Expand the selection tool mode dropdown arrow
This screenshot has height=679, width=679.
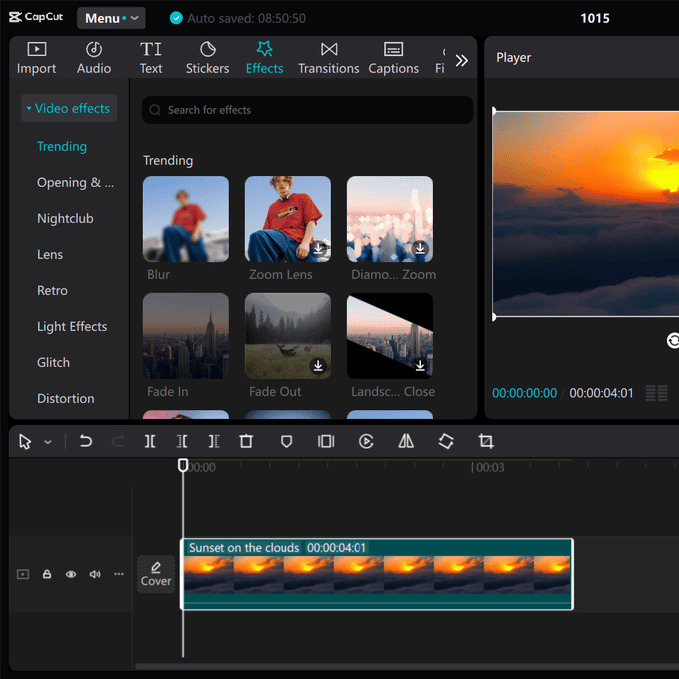click(x=48, y=442)
